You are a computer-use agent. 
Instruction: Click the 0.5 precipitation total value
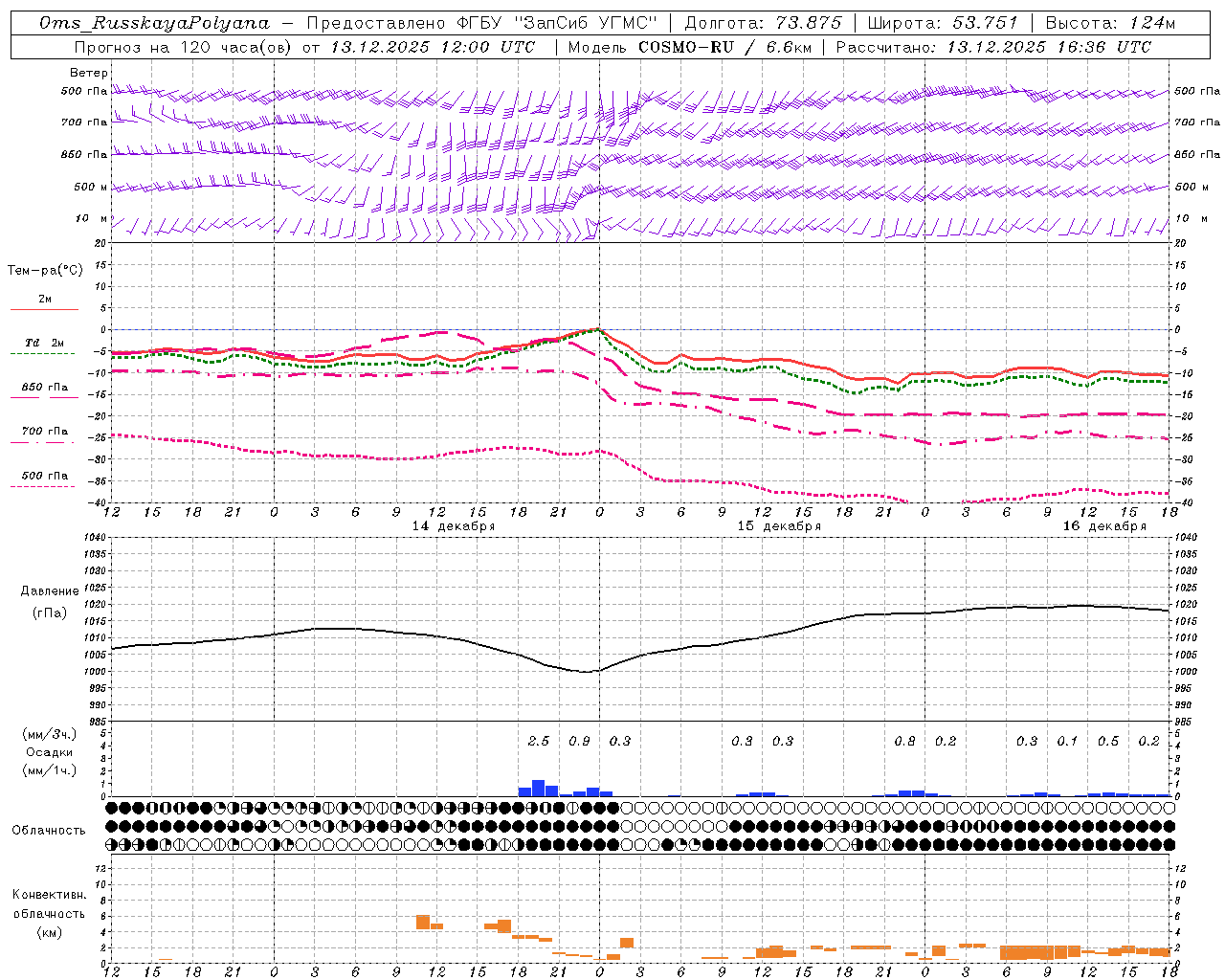[1108, 741]
